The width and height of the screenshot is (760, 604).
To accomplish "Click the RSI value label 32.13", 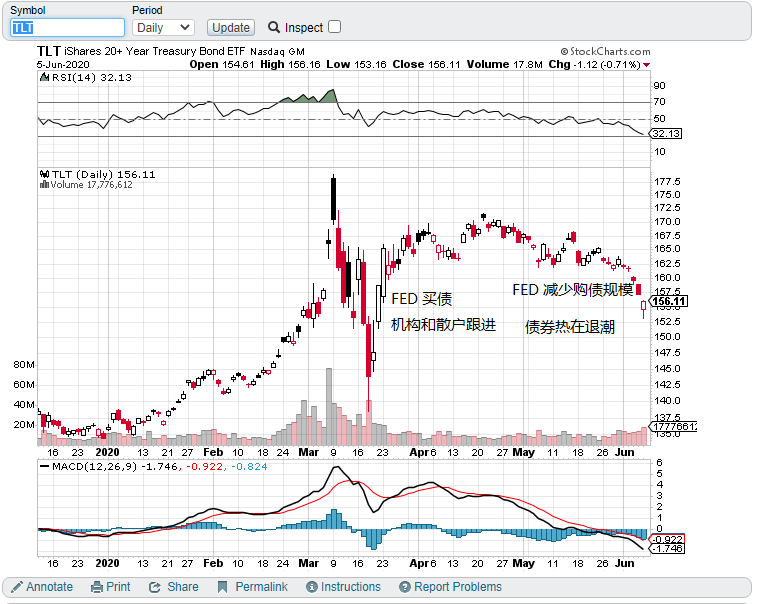I will (x=666, y=133).
